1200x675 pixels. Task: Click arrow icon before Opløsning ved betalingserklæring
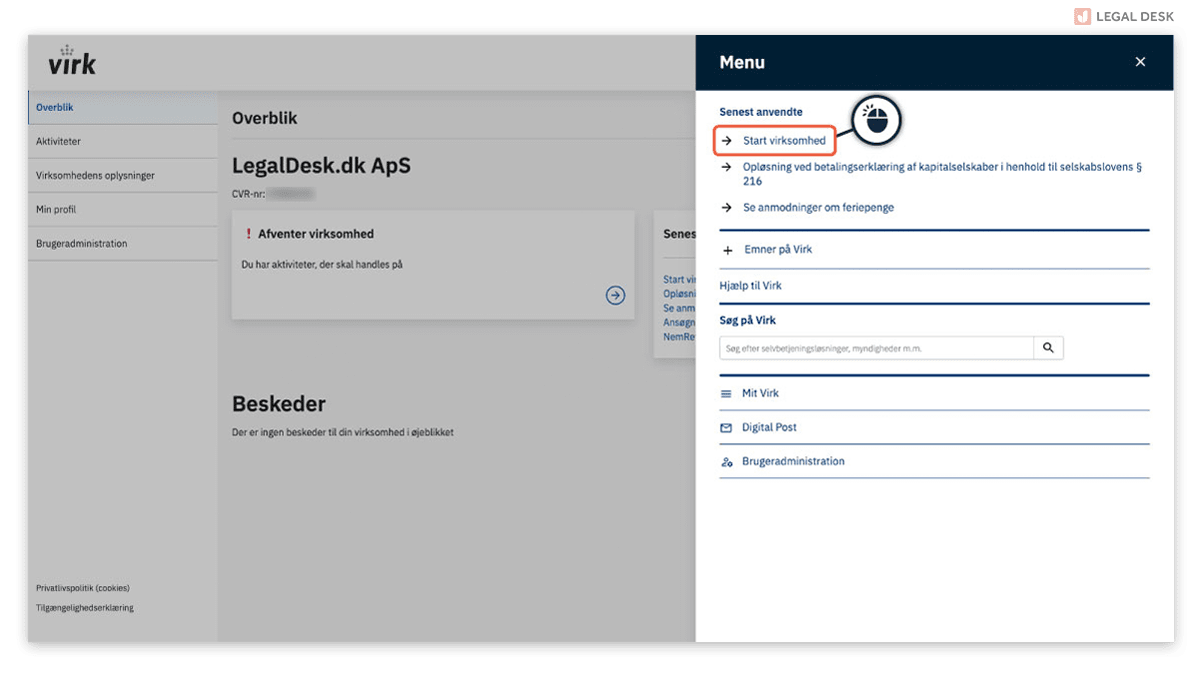[x=727, y=168]
